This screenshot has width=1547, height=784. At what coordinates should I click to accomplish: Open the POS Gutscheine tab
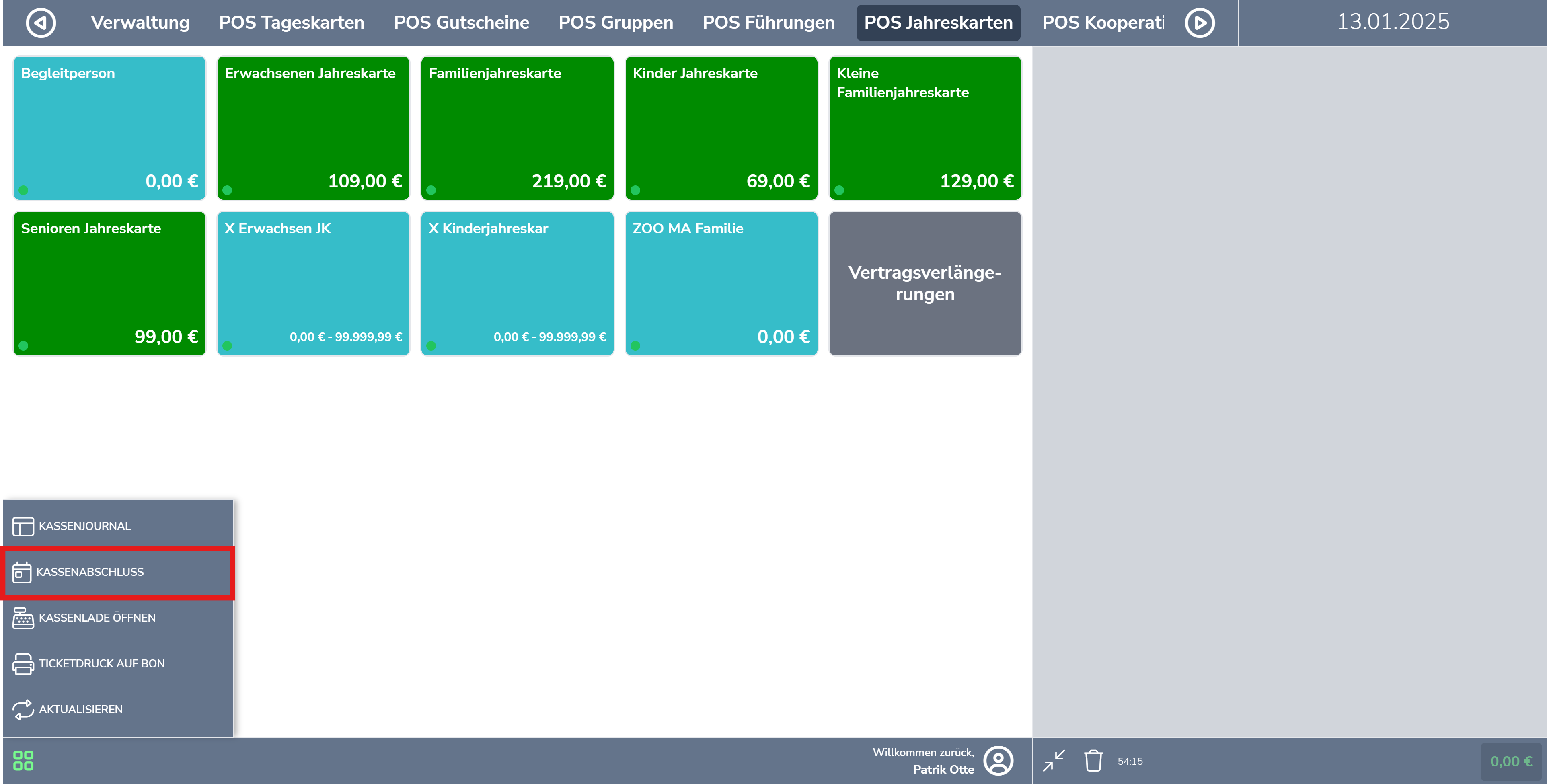(461, 23)
